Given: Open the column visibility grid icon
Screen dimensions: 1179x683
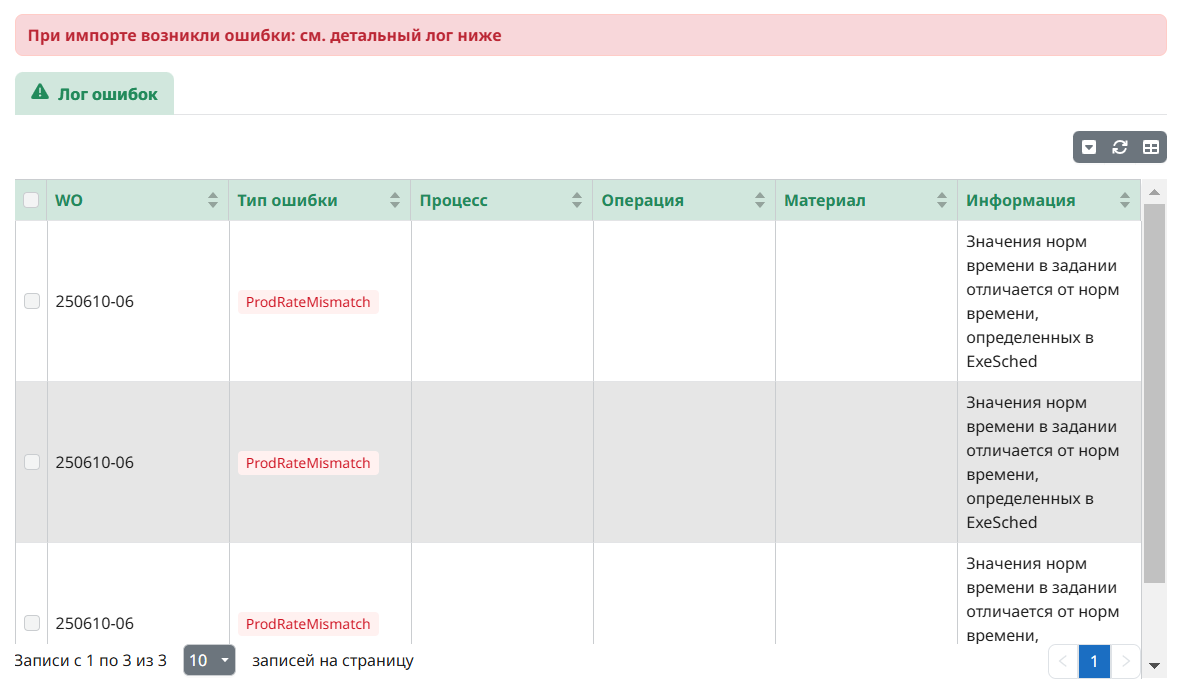Looking at the screenshot, I should 1151,147.
